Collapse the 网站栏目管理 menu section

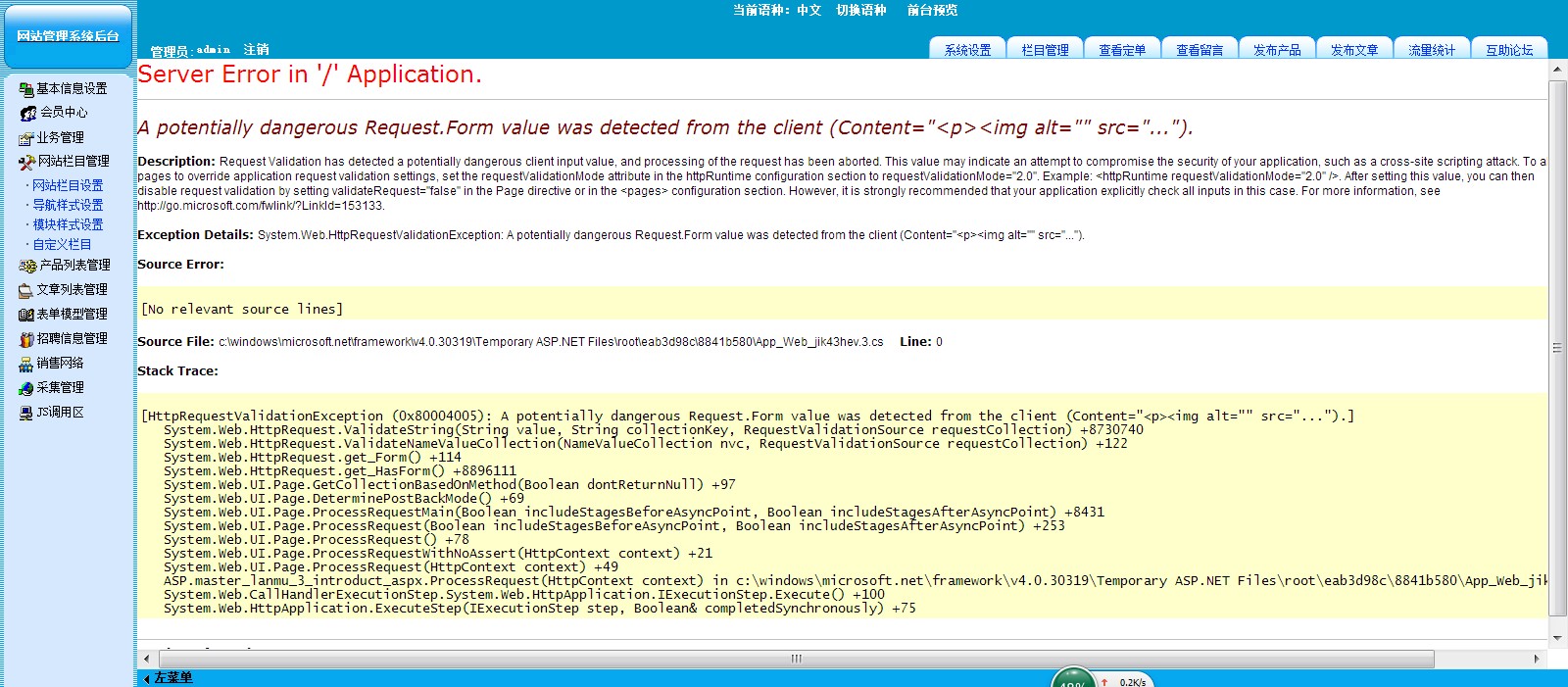click(73, 162)
